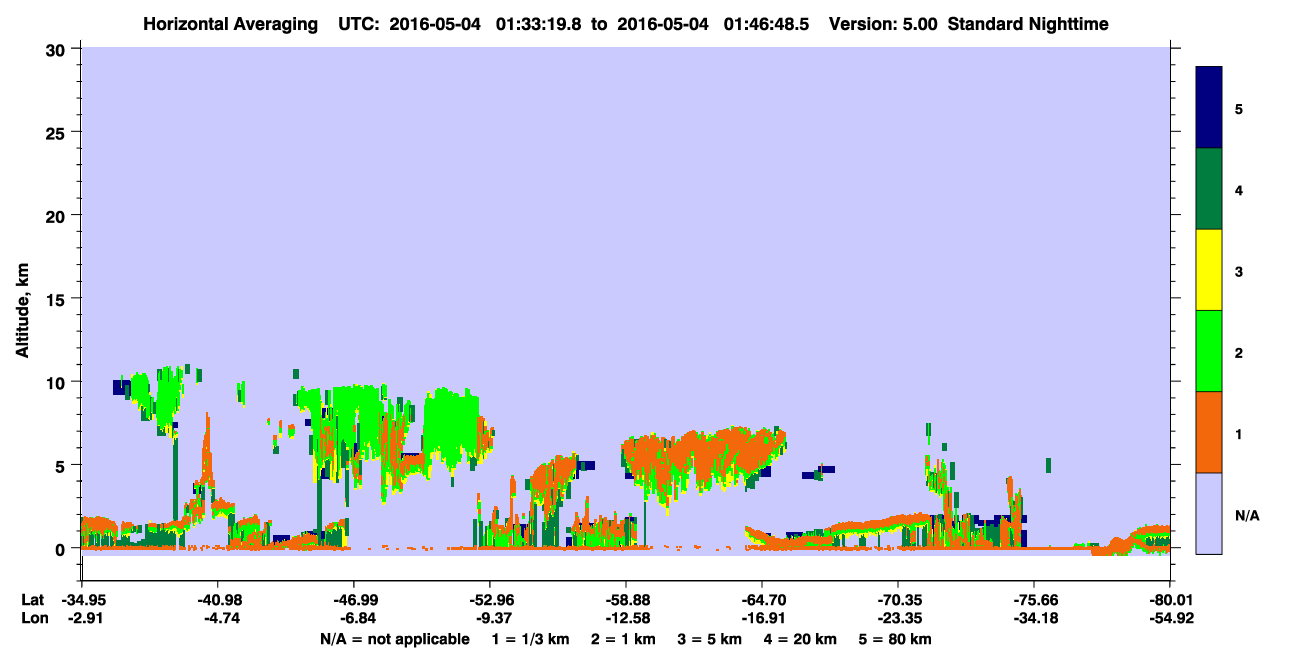Image resolution: width=1300 pixels, height=667 pixels.
Task: Click longitude value -23.35
Action: pyautogui.click(x=898, y=618)
